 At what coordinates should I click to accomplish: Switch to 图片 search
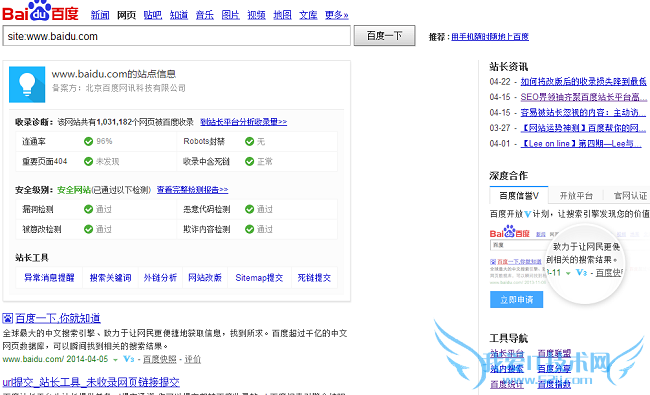(x=230, y=15)
